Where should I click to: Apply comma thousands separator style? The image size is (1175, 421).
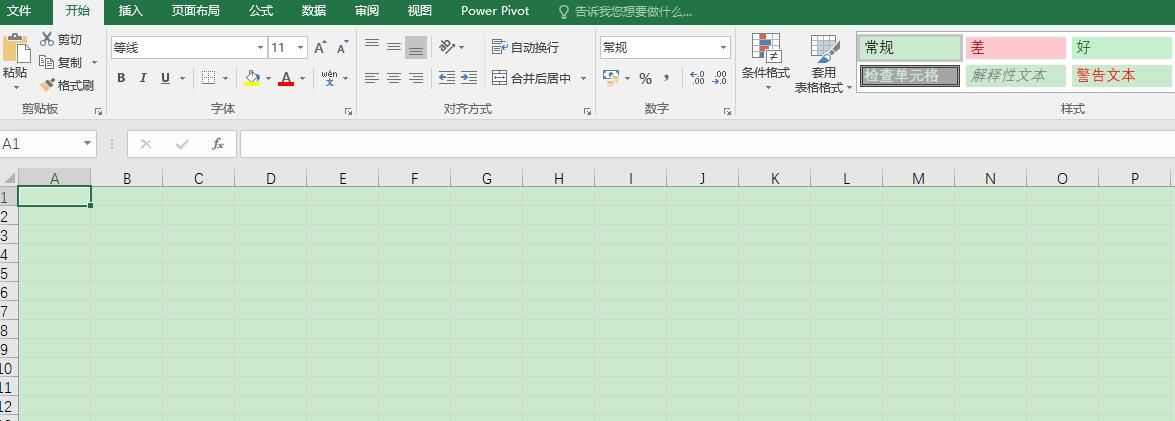[x=667, y=78]
